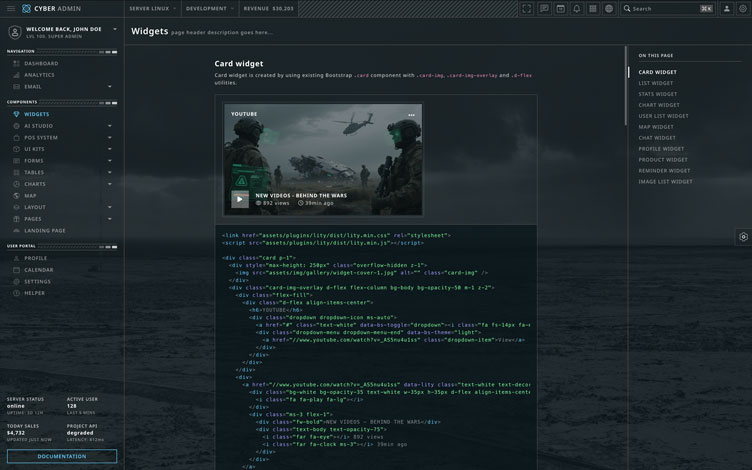Open the YouTube card three-dots menu

411,115
